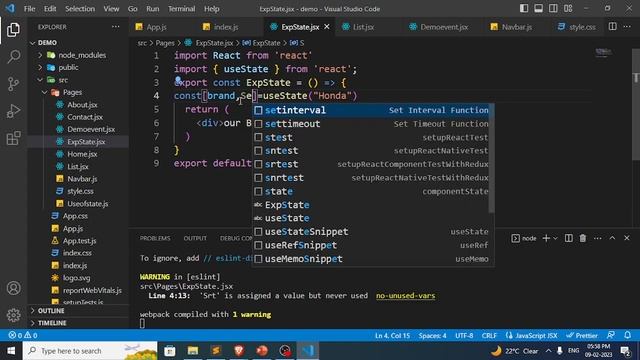Image resolution: width=640 pixels, height=360 pixels.
Task: Go to line via Ln 4, Col 15
Action: click(392, 336)
